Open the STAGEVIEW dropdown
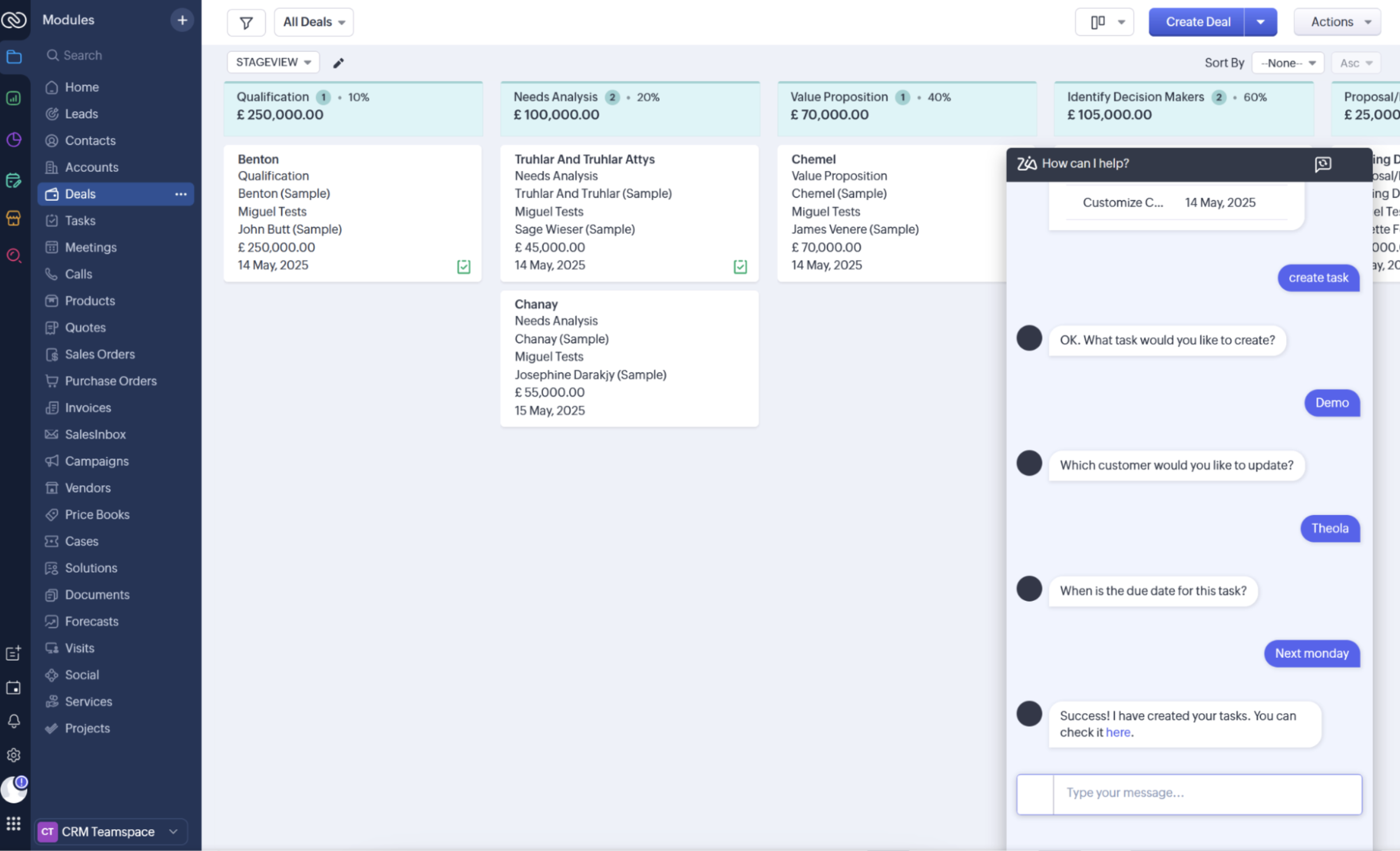The image size is (1400, 851). (x=274, y=62)
